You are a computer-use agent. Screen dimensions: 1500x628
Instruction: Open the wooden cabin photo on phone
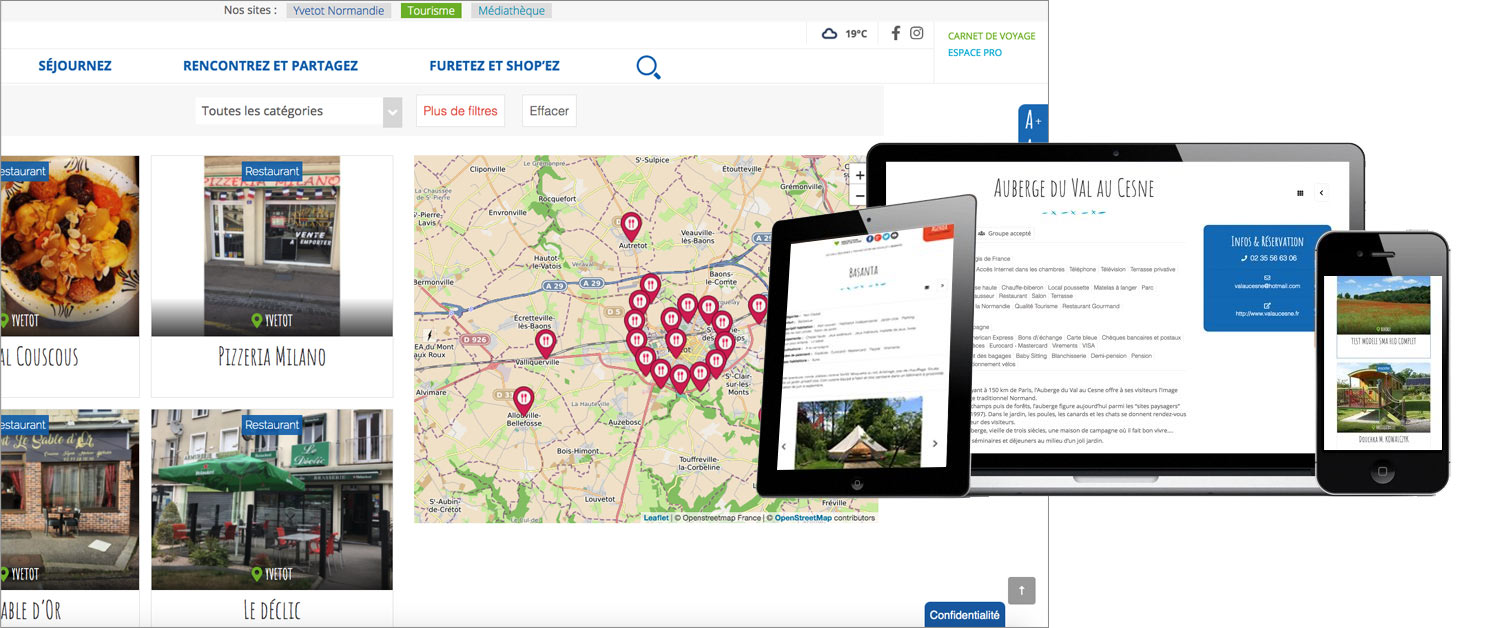click(1383, 396)
